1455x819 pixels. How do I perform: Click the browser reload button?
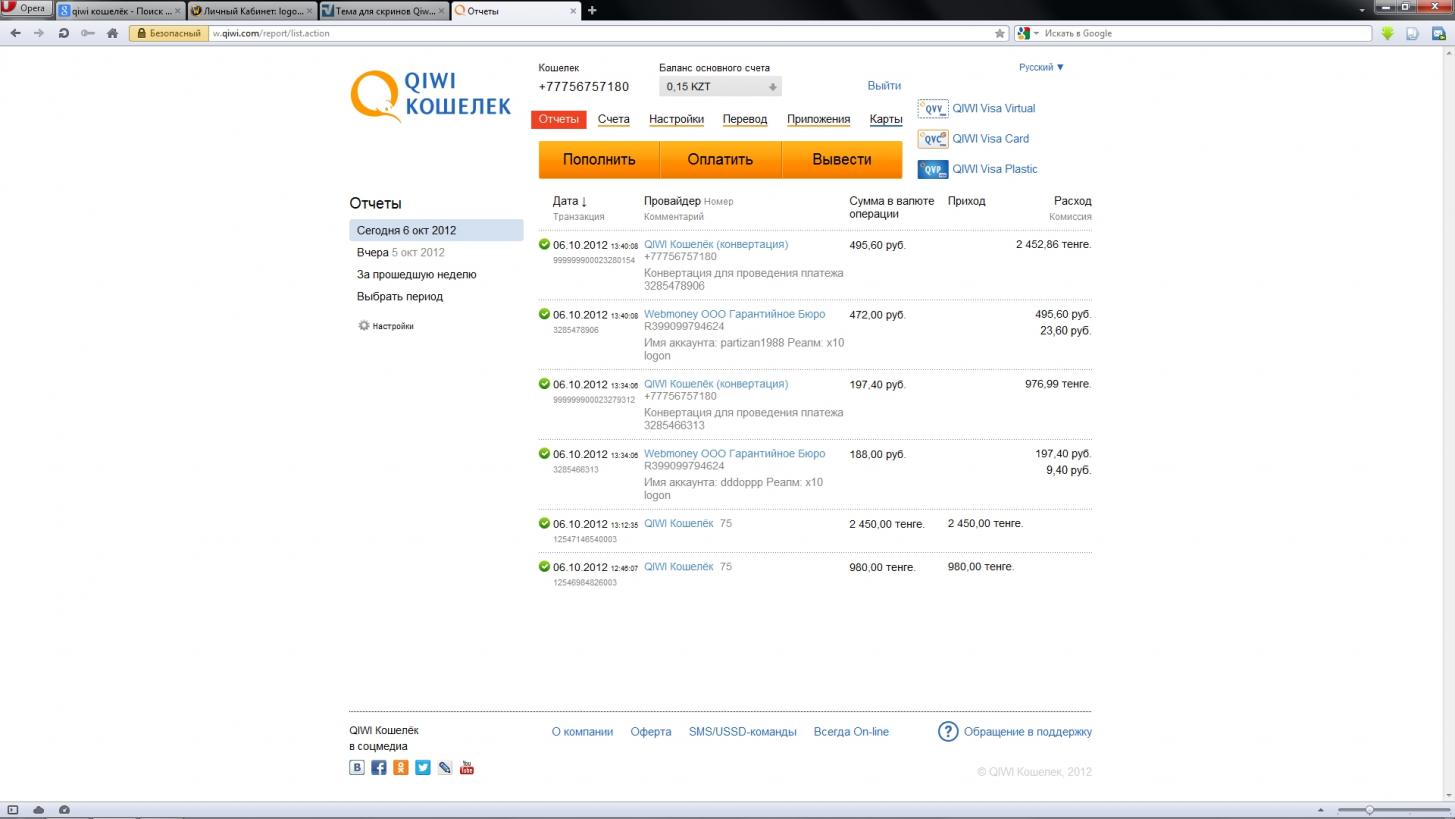click(x=63, y=33)
